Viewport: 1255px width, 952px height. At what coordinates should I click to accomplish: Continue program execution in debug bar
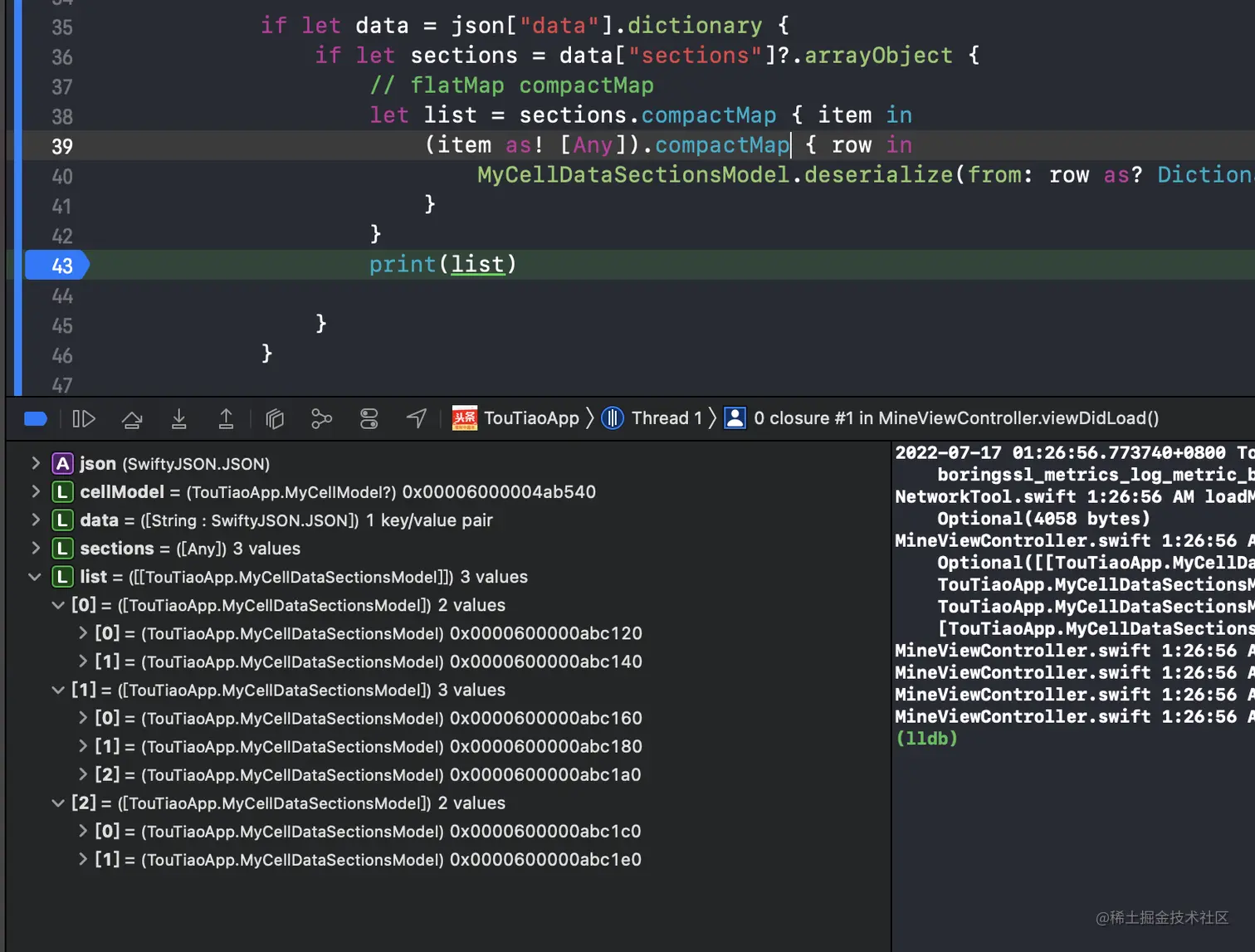pyautogui.click(x=84, y=418)
